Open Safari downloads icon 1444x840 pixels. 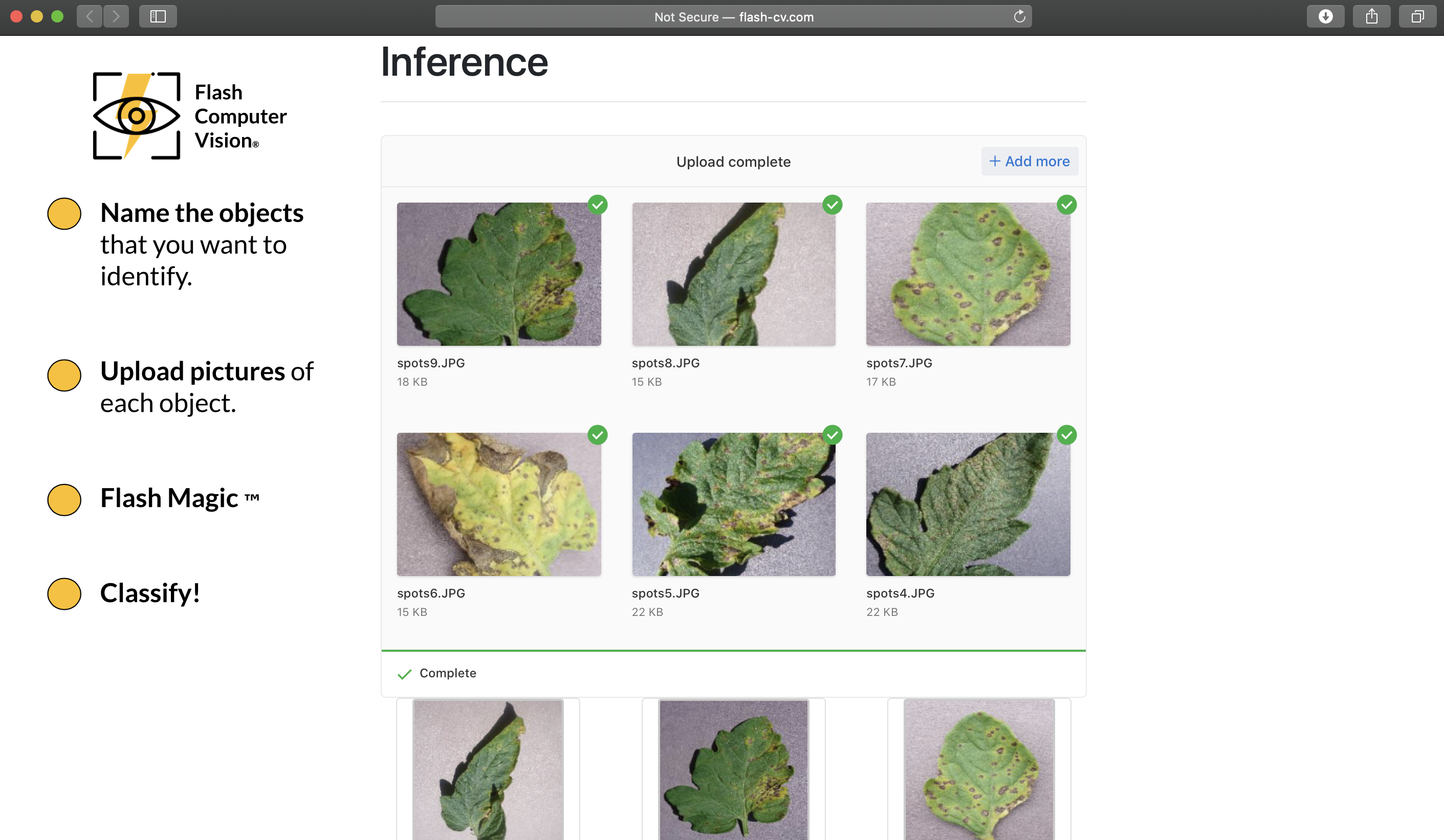pyautogui.click(x=1325, y=16)
